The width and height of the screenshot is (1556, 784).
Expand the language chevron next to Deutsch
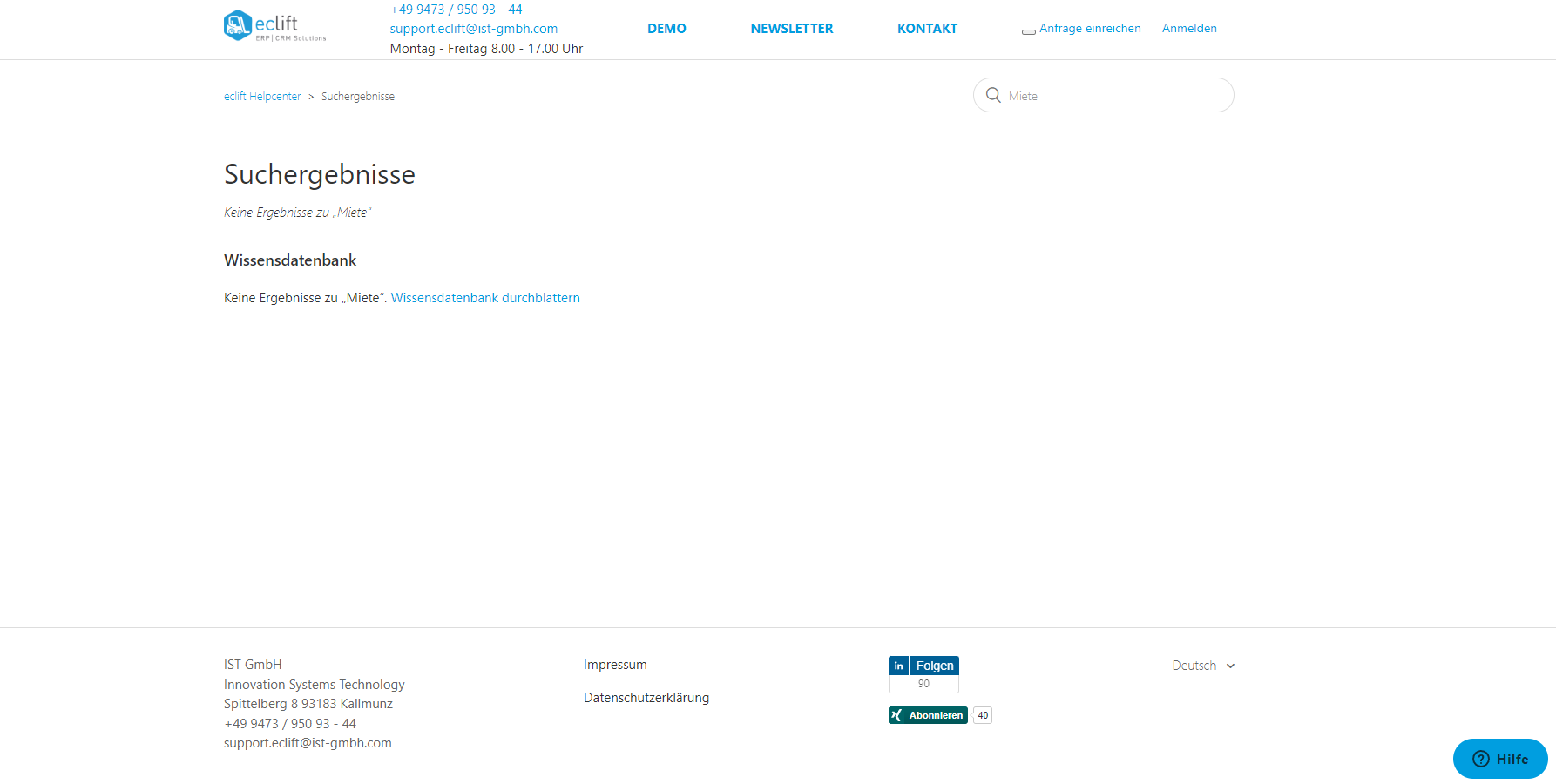(1230, 665)
